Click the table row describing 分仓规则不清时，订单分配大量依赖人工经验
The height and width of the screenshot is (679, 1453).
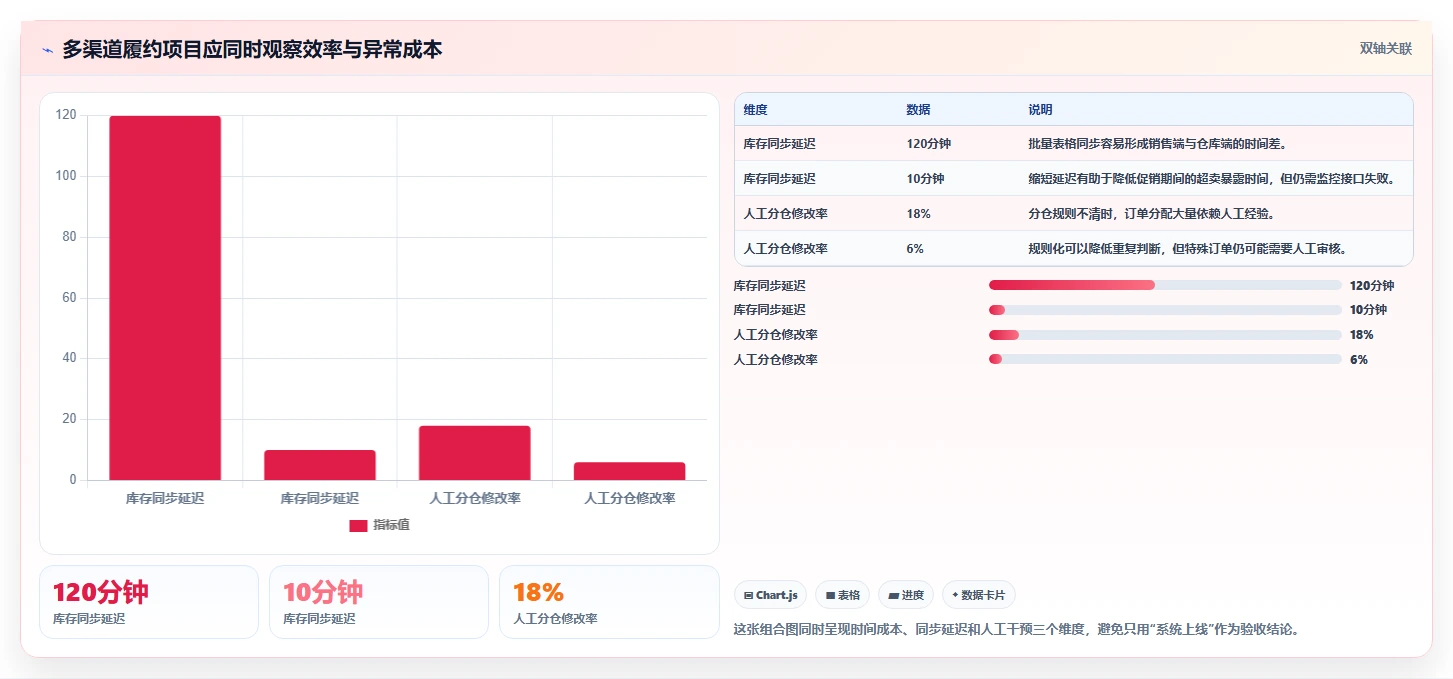pos(1074,213)
